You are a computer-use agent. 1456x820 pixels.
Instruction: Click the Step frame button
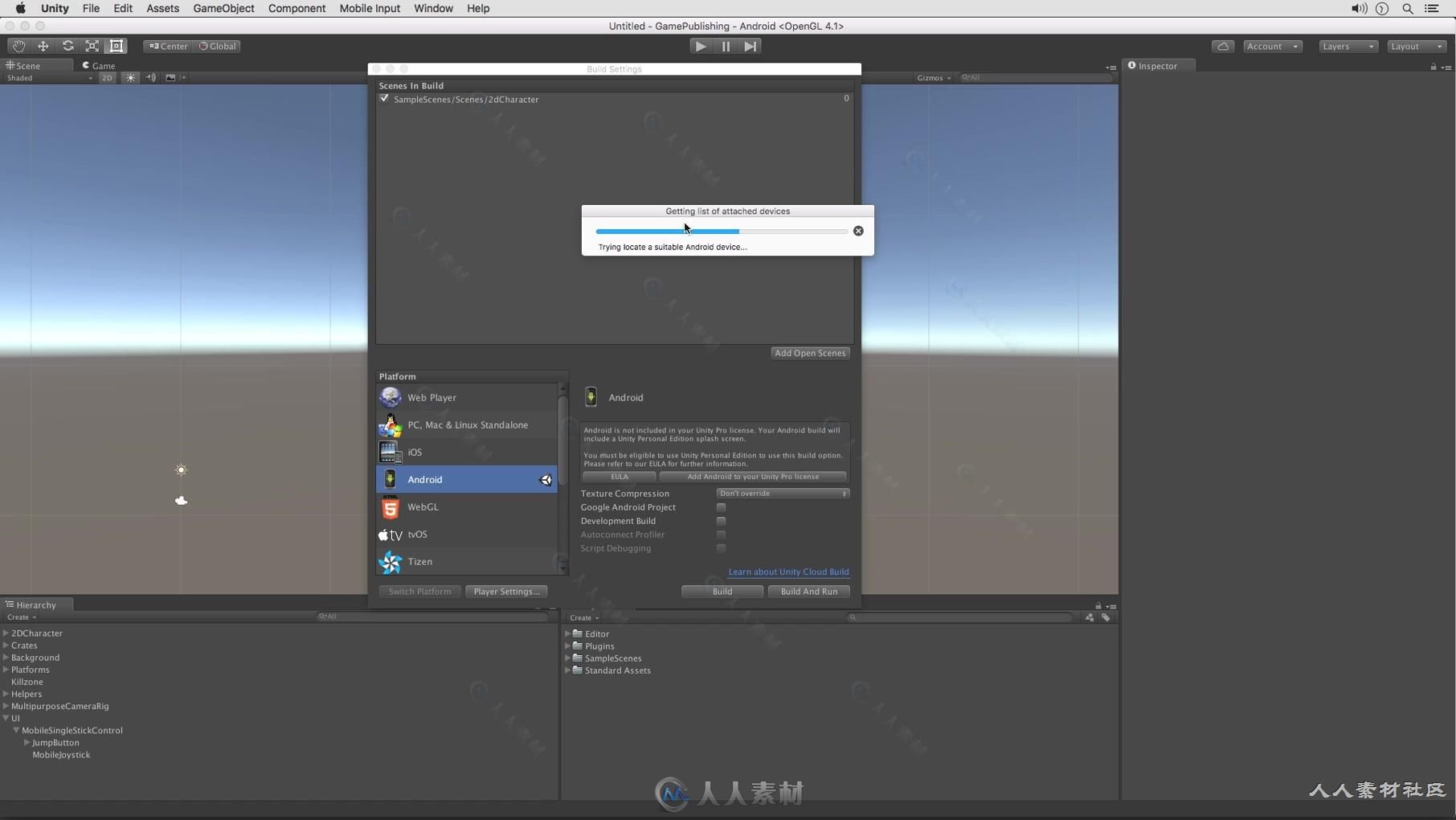point(750,46)
